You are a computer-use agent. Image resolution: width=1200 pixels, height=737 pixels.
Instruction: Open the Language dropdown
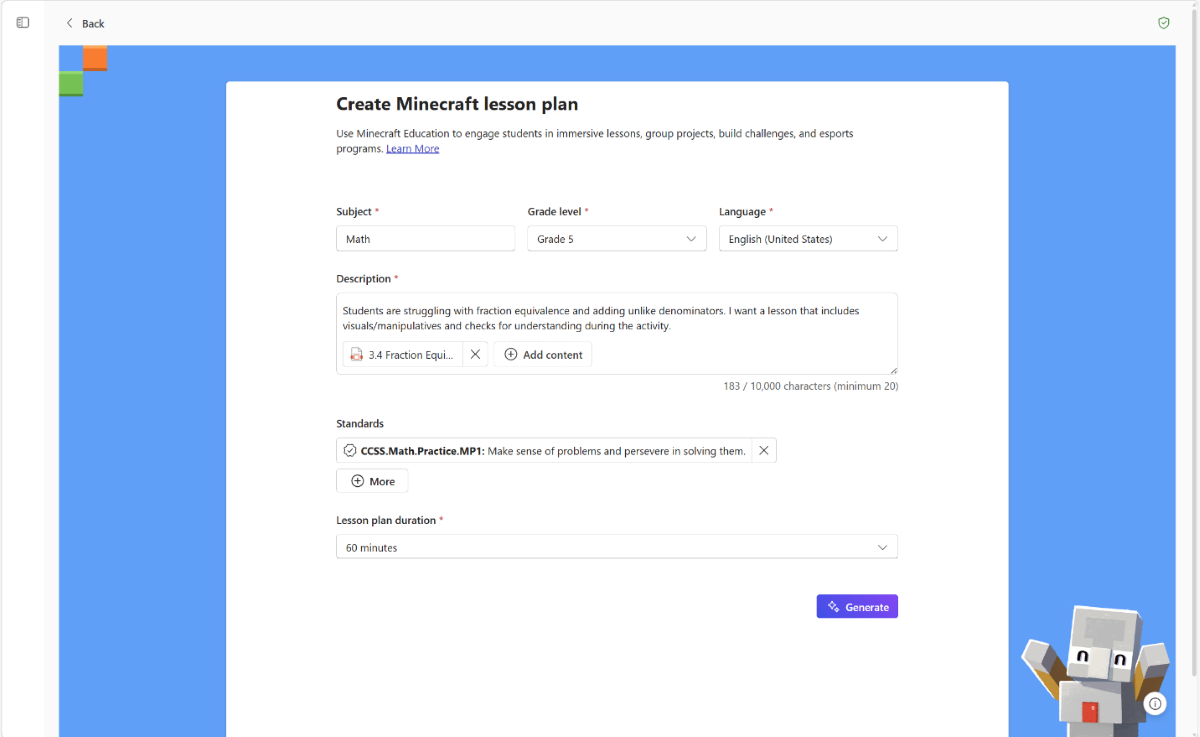click(x=808, y=239)
